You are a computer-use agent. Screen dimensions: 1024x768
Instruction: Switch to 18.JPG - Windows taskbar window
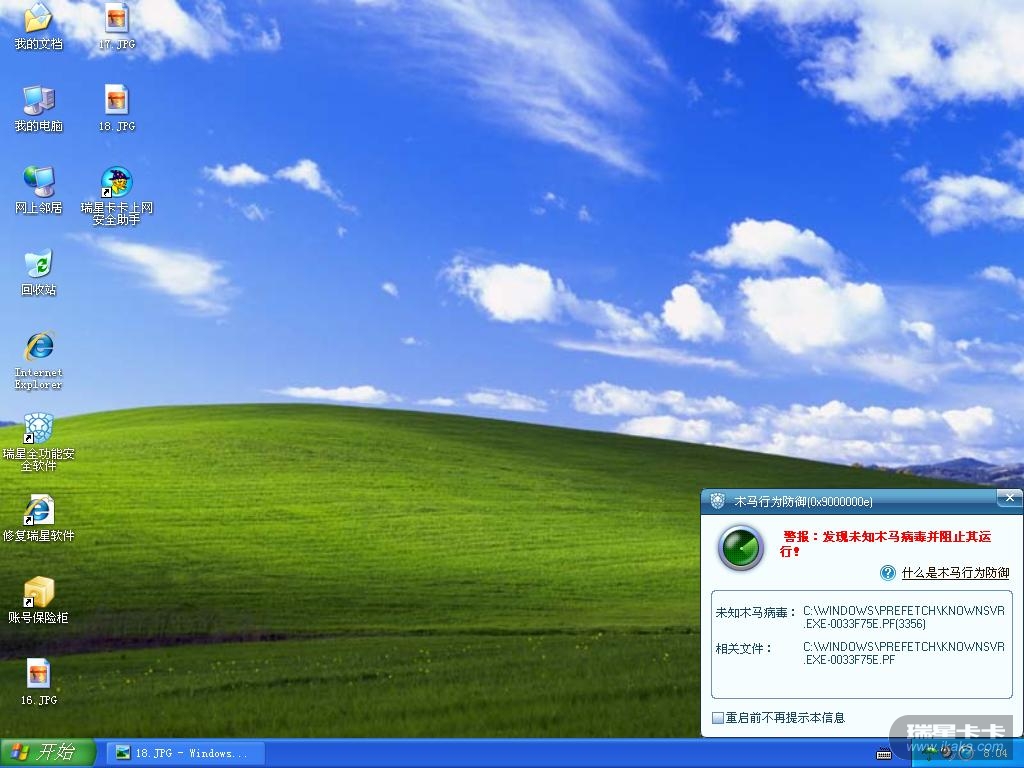[x=185, y=753]
